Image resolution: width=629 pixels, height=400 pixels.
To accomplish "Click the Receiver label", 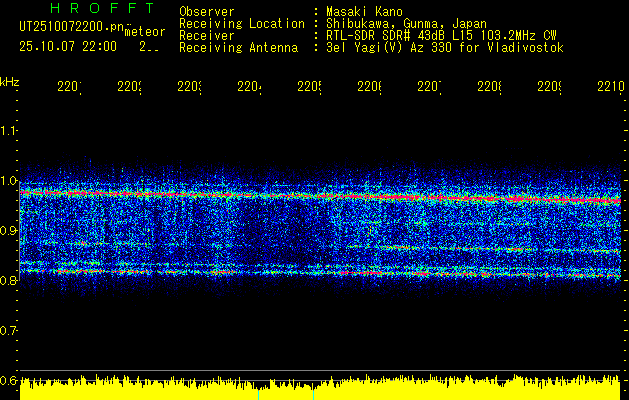I will click(207, 36).
